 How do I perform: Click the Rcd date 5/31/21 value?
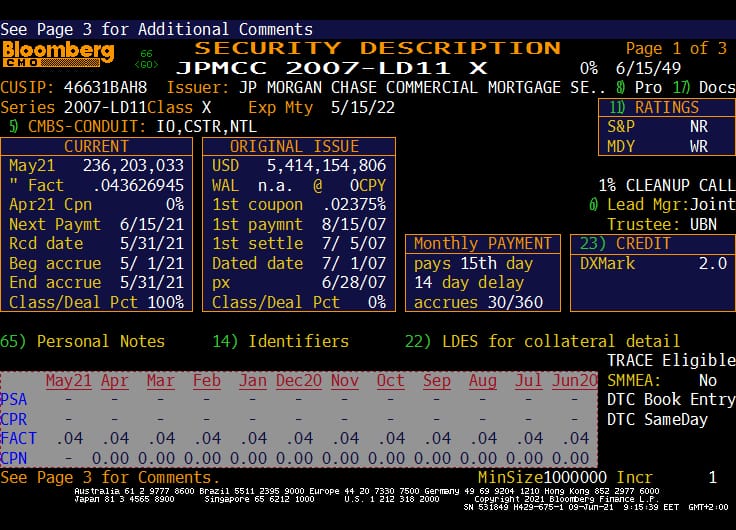click(x=152, y=244)
